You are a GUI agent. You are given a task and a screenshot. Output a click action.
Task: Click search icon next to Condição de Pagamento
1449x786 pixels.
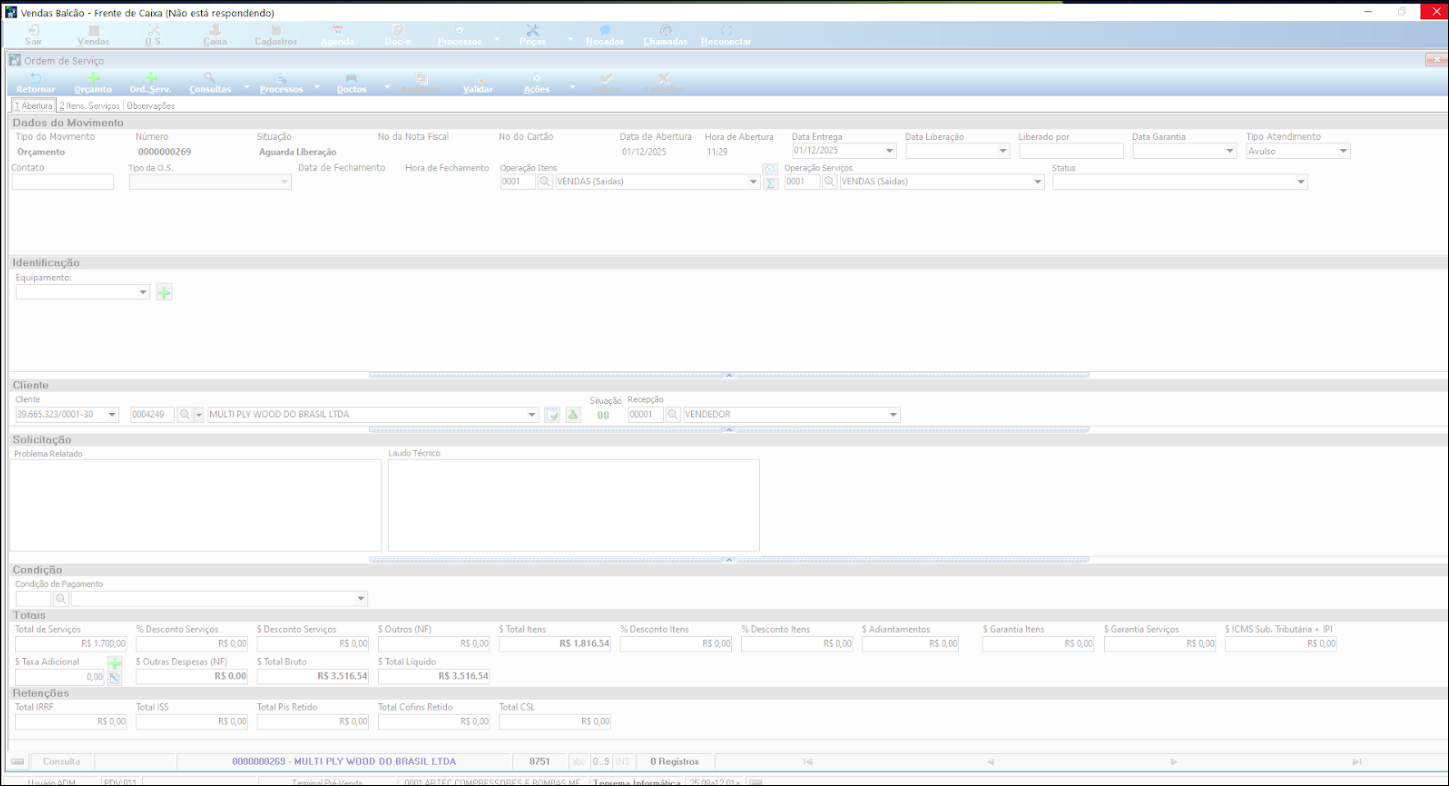(61, 599)
